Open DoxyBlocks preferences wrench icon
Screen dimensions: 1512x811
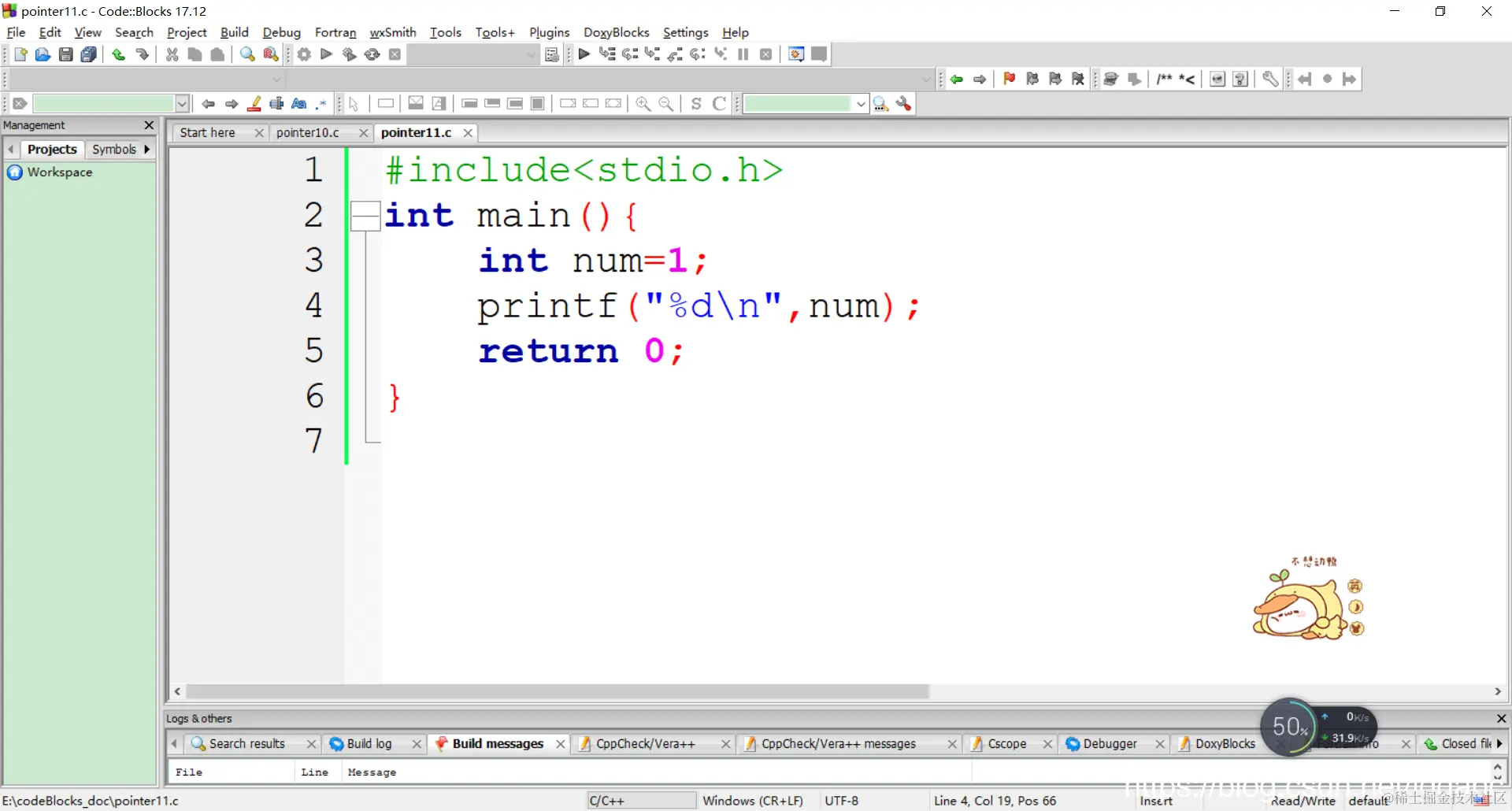pyautogui.click(x=1270, y=79)
